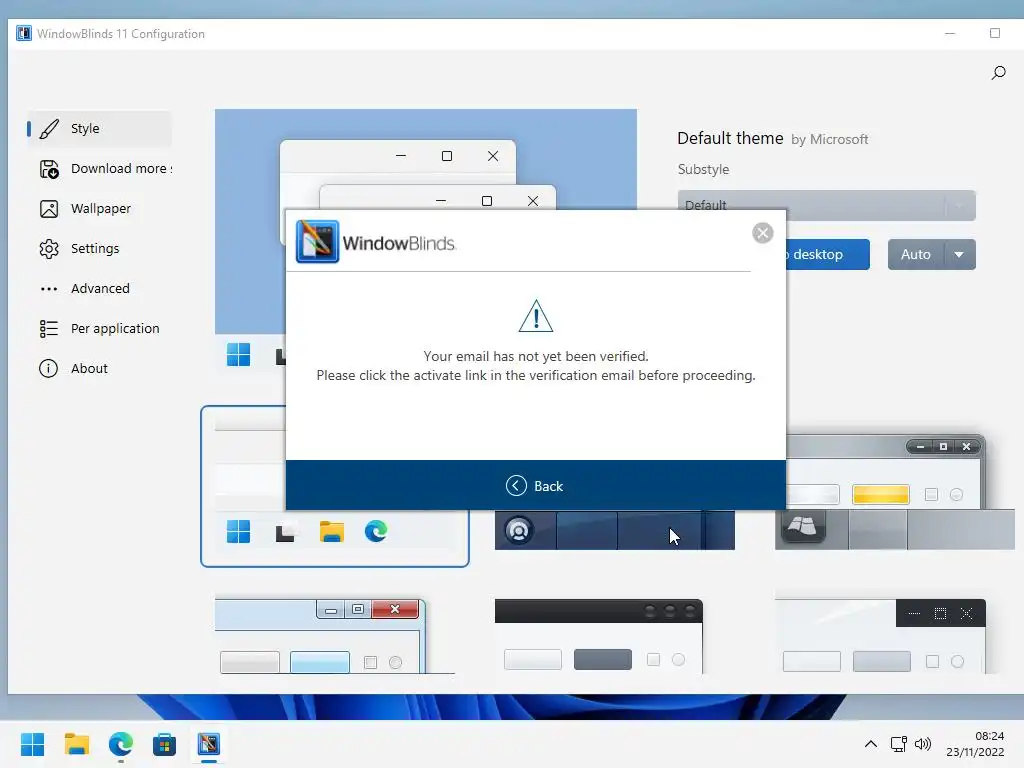Click the warning triangle icon
Screen dimensions: 1024x768
(x=536, y=316)
